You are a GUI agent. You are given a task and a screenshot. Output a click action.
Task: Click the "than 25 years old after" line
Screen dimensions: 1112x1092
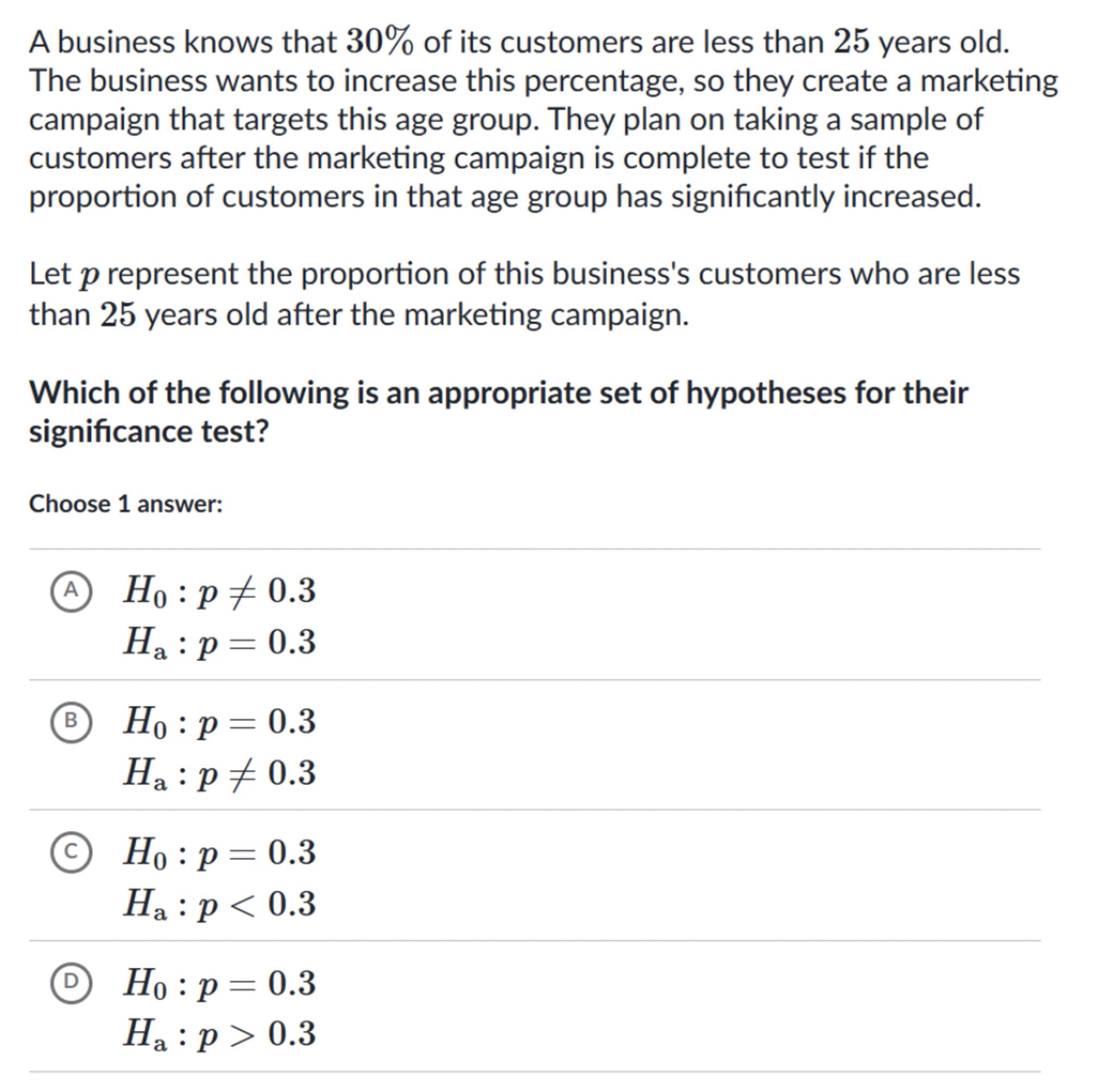click(x=358, y=315)
